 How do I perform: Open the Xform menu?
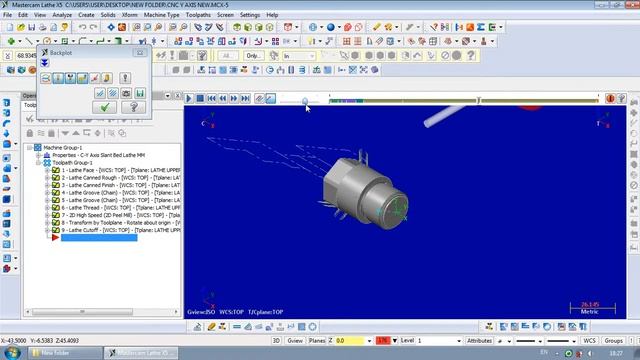(129, 15)
